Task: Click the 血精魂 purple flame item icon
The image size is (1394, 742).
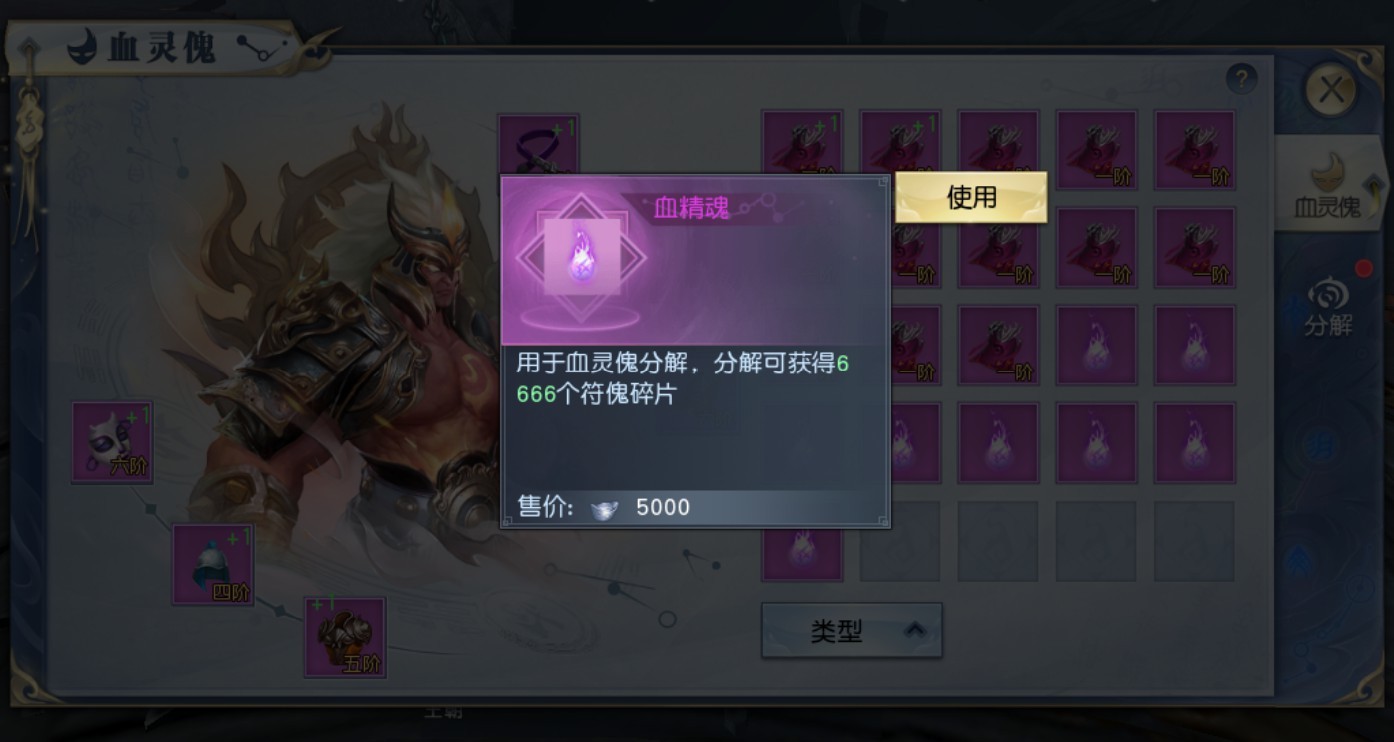Action: click(581, 257)
